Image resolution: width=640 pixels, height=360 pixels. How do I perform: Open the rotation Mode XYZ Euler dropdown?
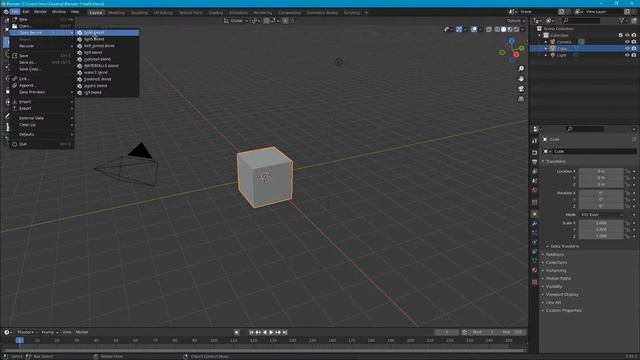tap(601, 215)
